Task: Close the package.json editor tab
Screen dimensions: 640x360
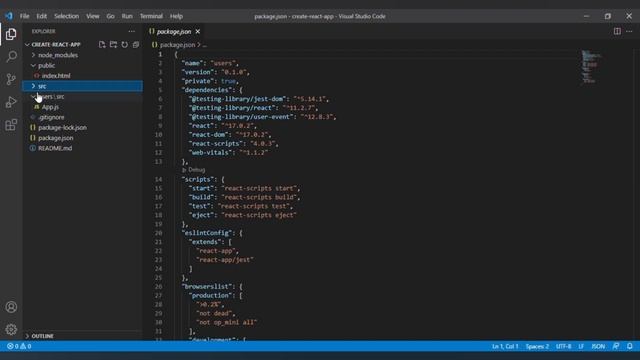Action: [198, 31]
